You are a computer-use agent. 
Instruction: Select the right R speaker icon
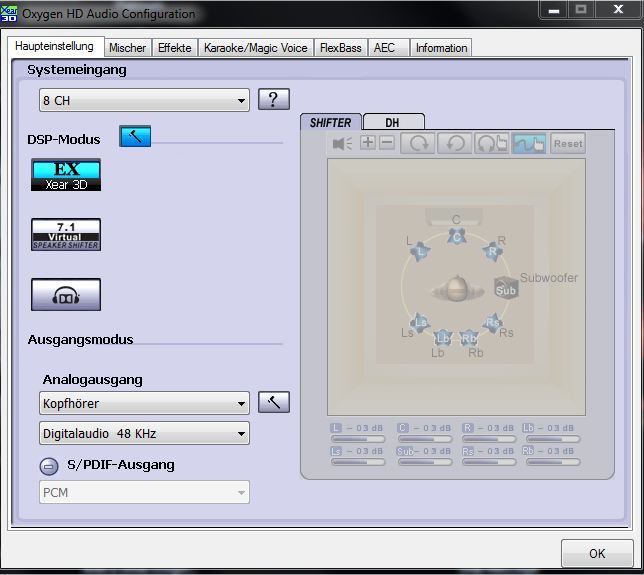(492, 251)
